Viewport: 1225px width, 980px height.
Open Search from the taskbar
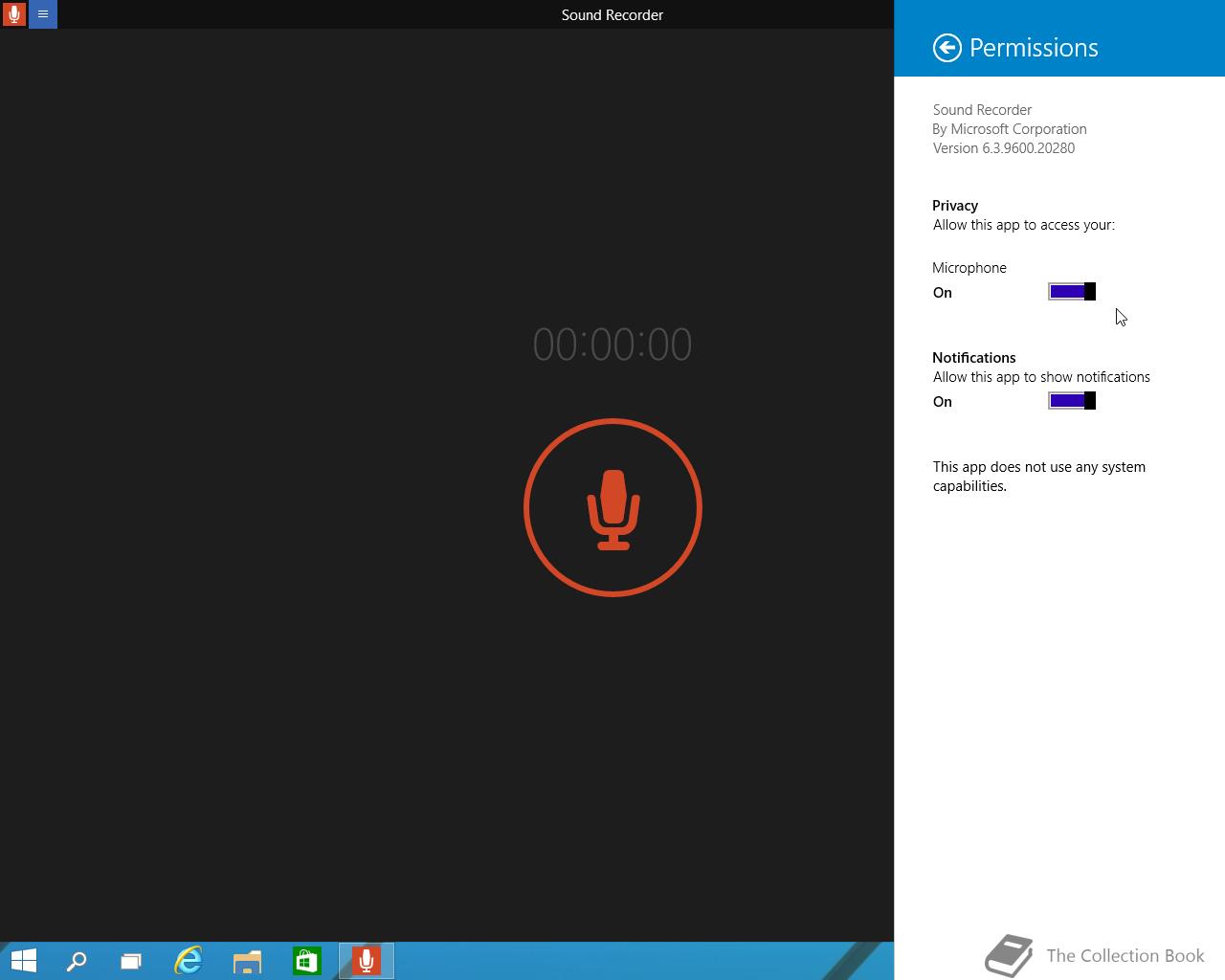click(x=77, y=961)
